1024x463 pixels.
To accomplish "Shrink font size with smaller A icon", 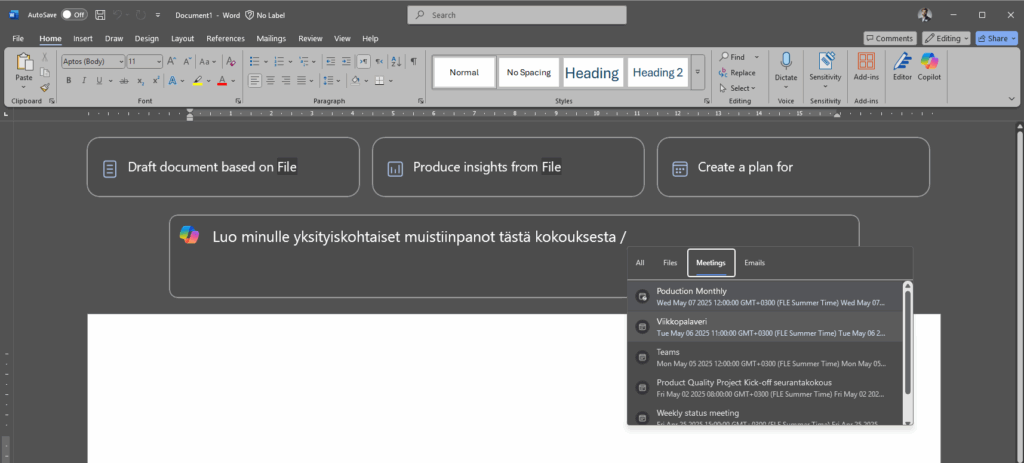I will (187, 61).
